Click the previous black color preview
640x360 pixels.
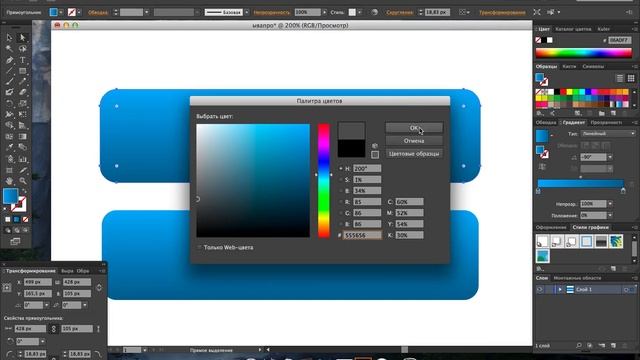tap(351, 149)
